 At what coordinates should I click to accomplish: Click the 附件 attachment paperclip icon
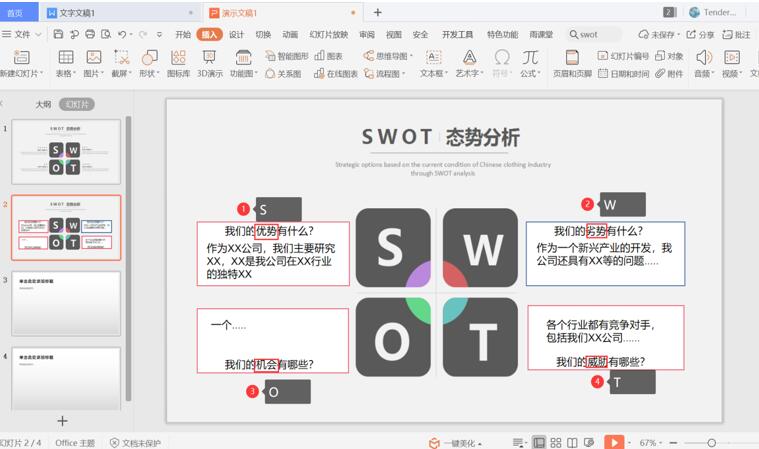(669, 74)
